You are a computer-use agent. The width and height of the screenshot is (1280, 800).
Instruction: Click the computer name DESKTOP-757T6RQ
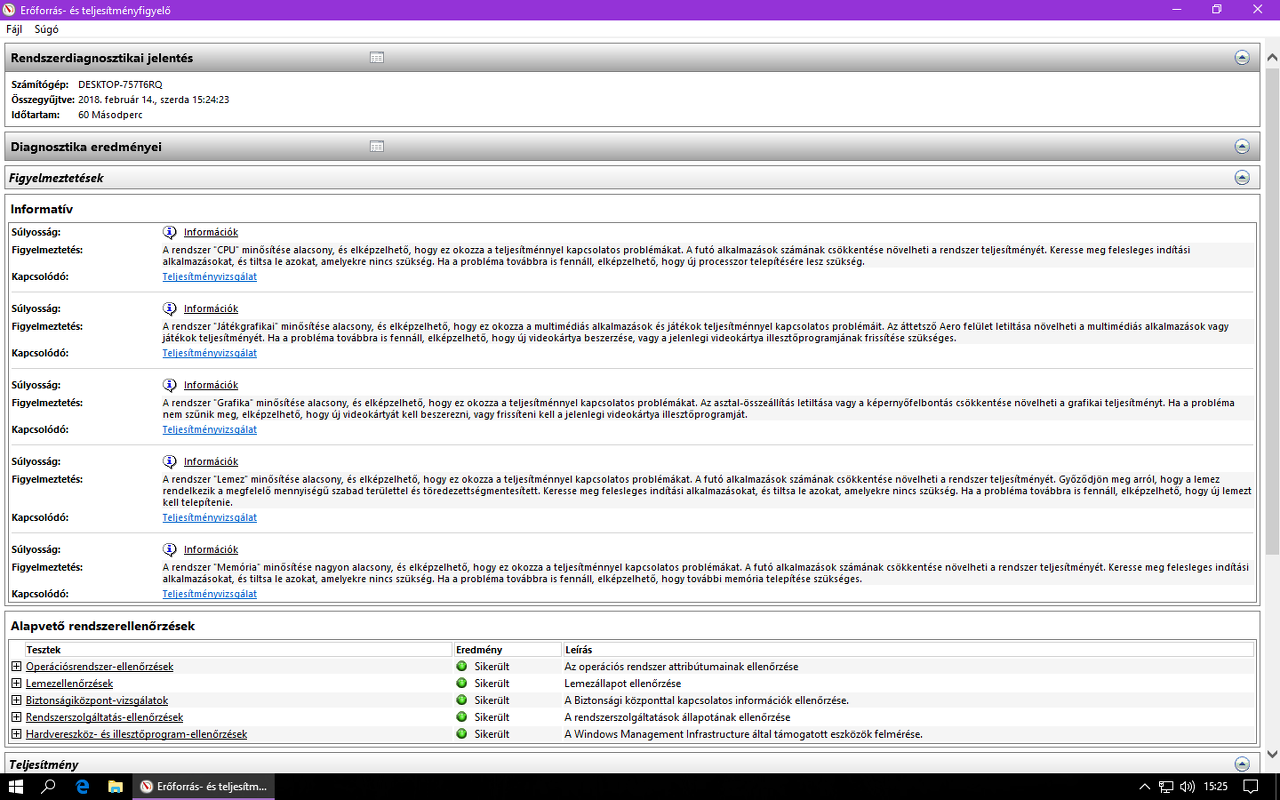pos(120,84)
